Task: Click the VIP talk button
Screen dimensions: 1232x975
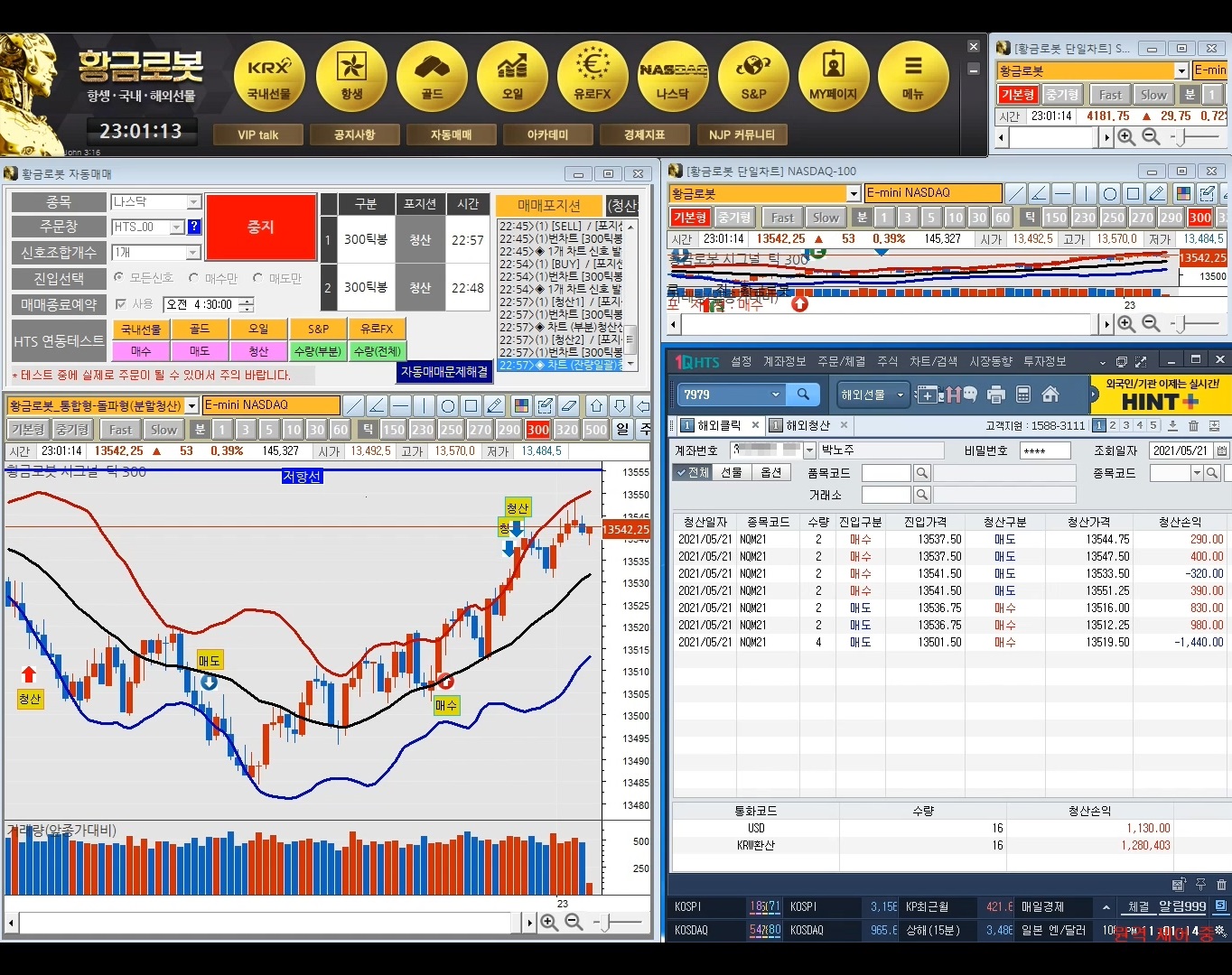Action: (x=258, y=135)
